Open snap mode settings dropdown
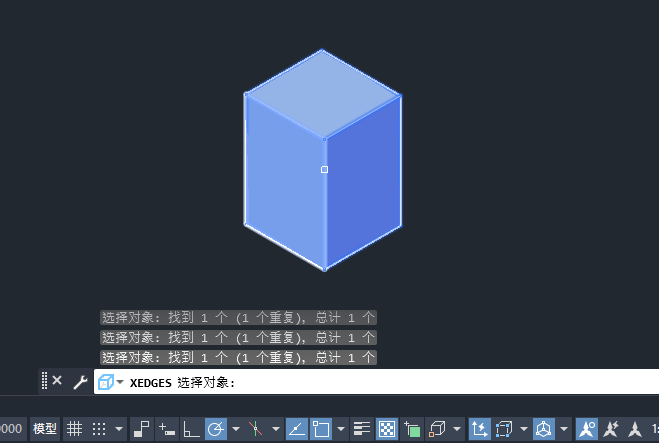Screen dimensions: 659x443 click(x=119, y=429)
